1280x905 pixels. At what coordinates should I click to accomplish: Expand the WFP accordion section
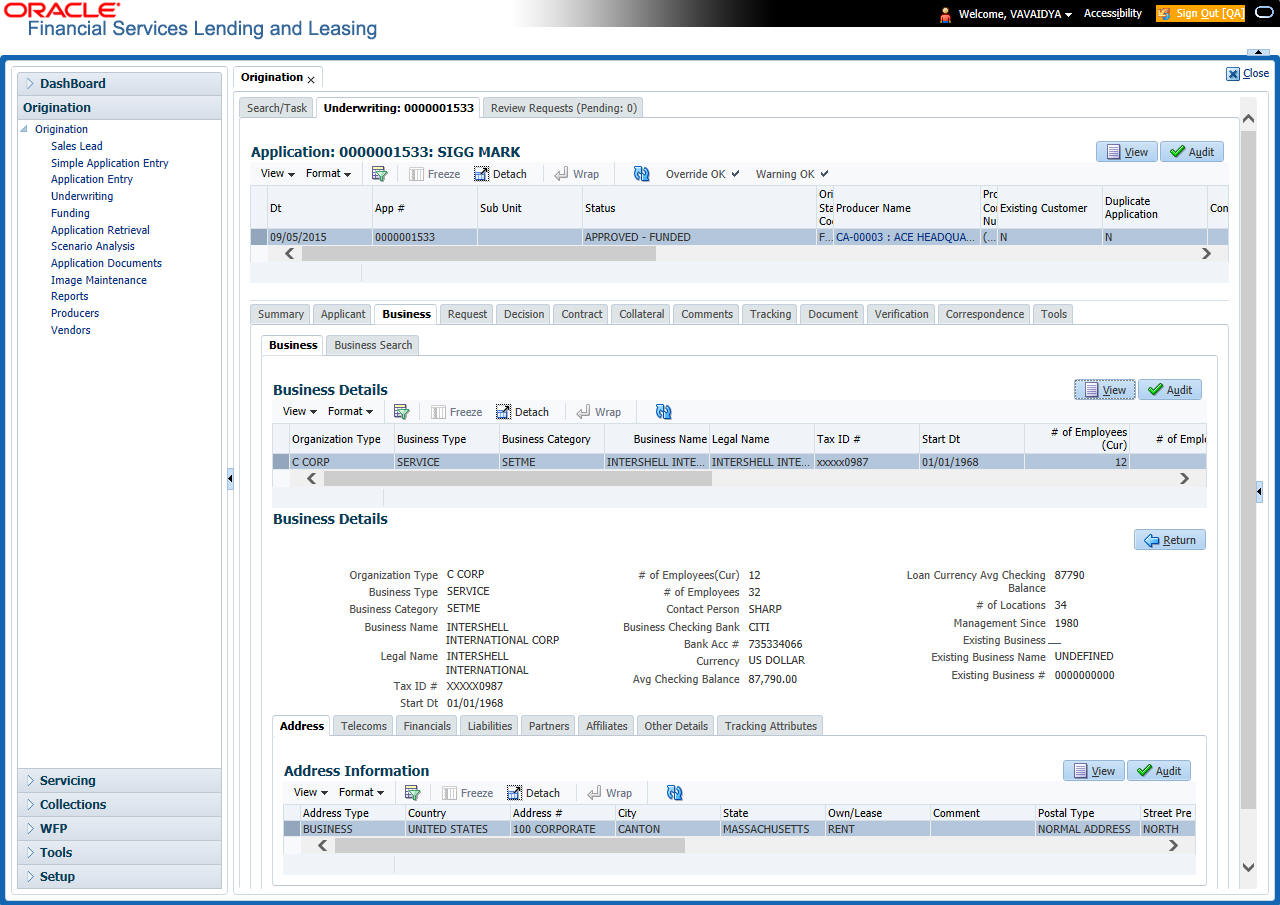(x=120, y=828)
